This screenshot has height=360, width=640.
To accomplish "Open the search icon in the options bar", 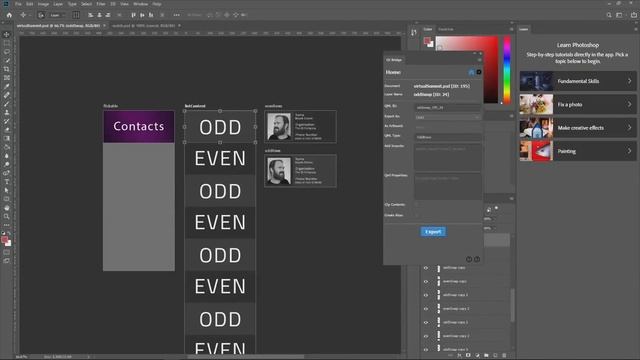I will tap(609, 15).
